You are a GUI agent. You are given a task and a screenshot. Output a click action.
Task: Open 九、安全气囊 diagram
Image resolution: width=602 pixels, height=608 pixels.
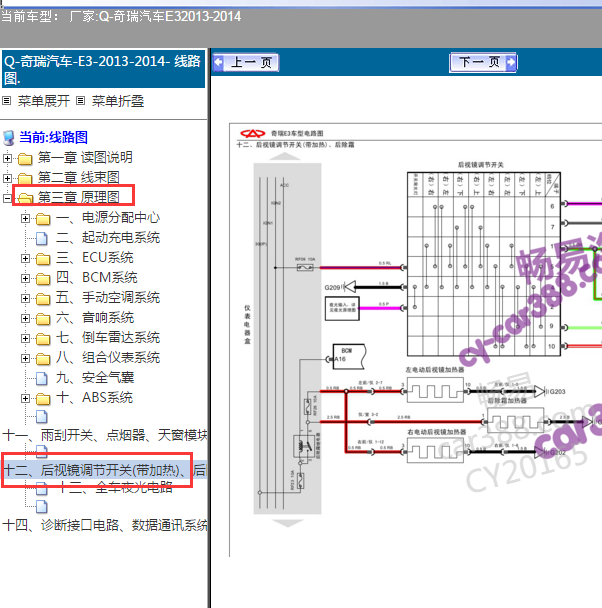click(95, 378)
